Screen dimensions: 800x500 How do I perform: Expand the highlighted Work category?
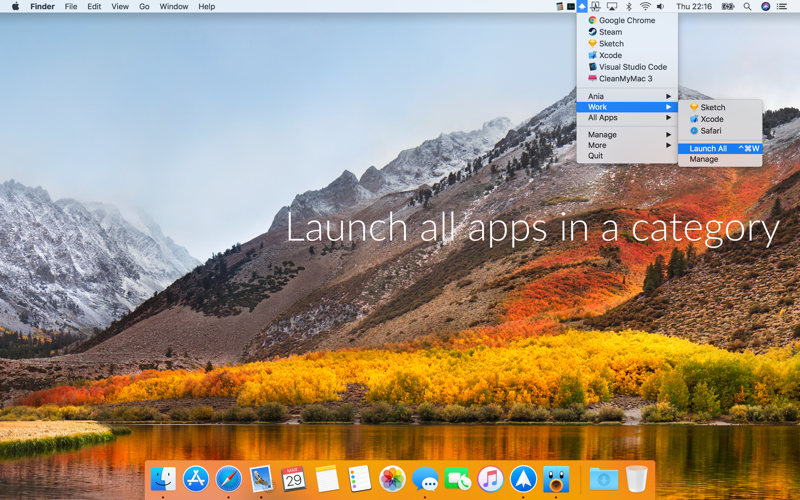pyautogui.click(x=627, y=107)
